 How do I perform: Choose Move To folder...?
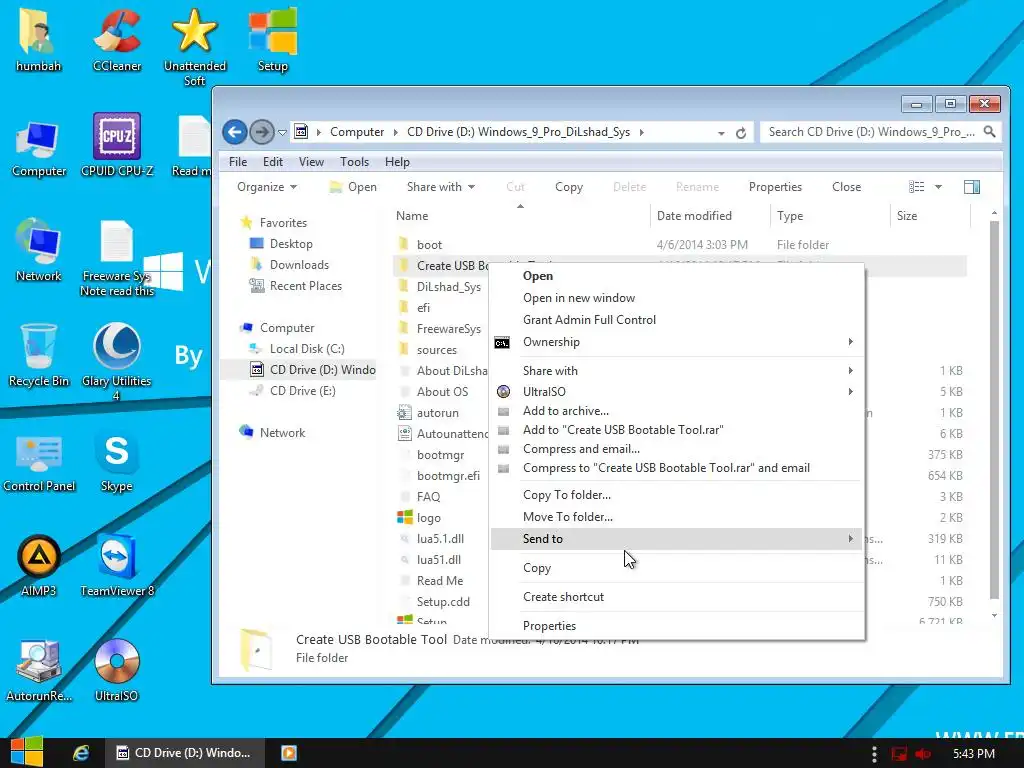676,517
